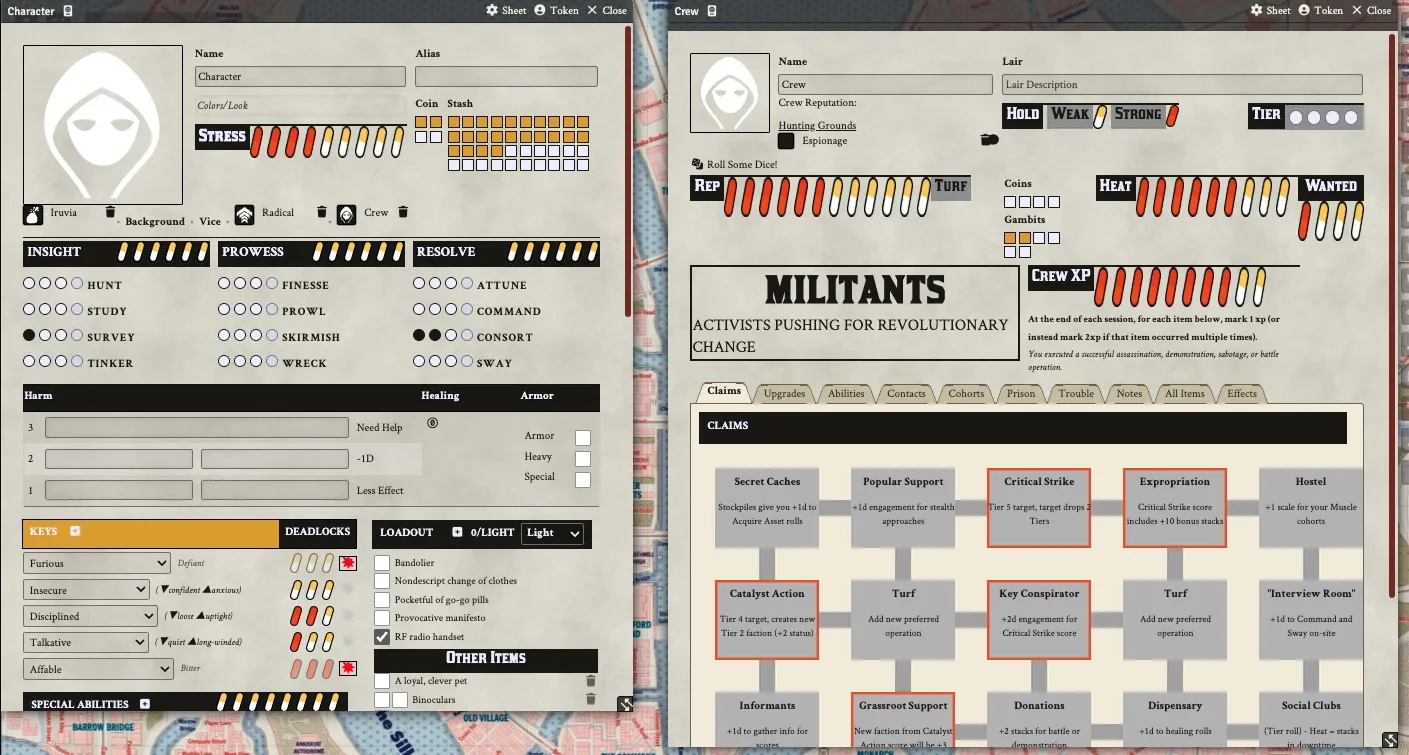Check the Bandolier loadout checkbox
This screenshot has width=1409, height=755.
(382, 563)
